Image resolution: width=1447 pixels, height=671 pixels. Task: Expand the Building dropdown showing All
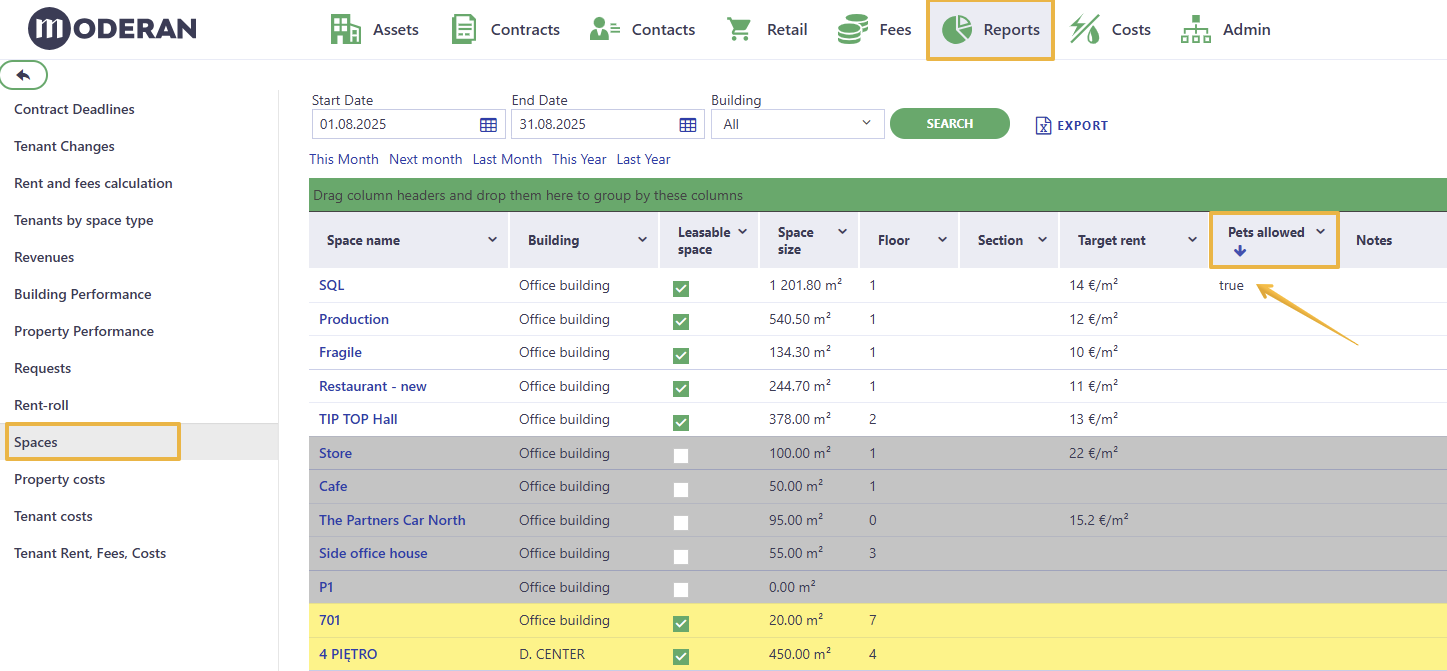tap(798, 124)
